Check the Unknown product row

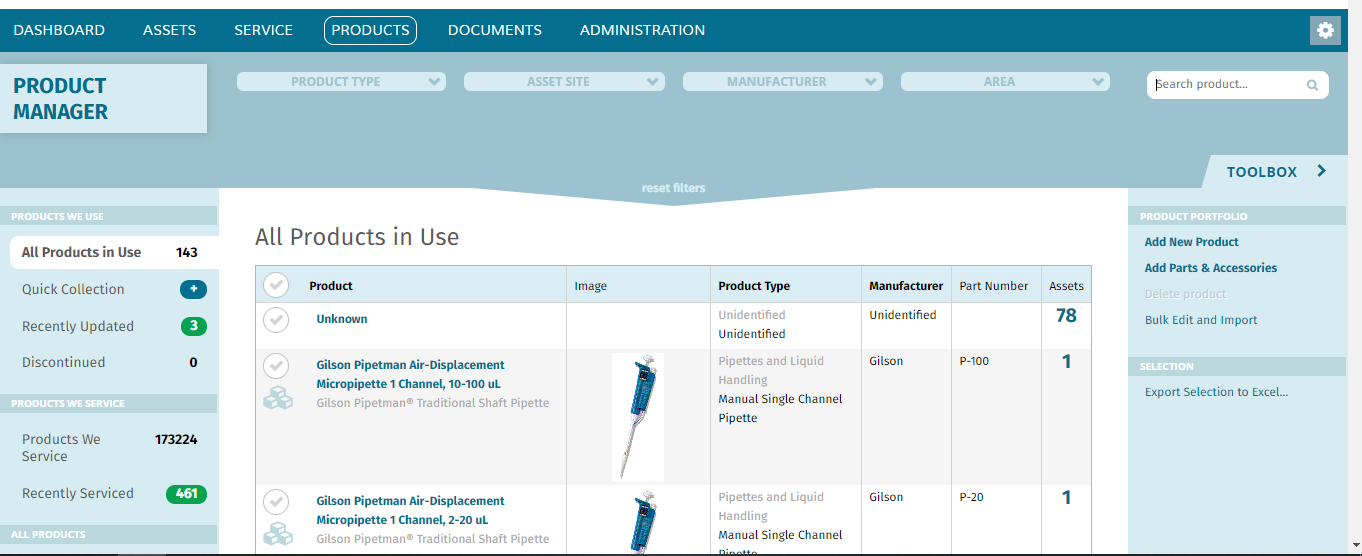coord(276,320)
